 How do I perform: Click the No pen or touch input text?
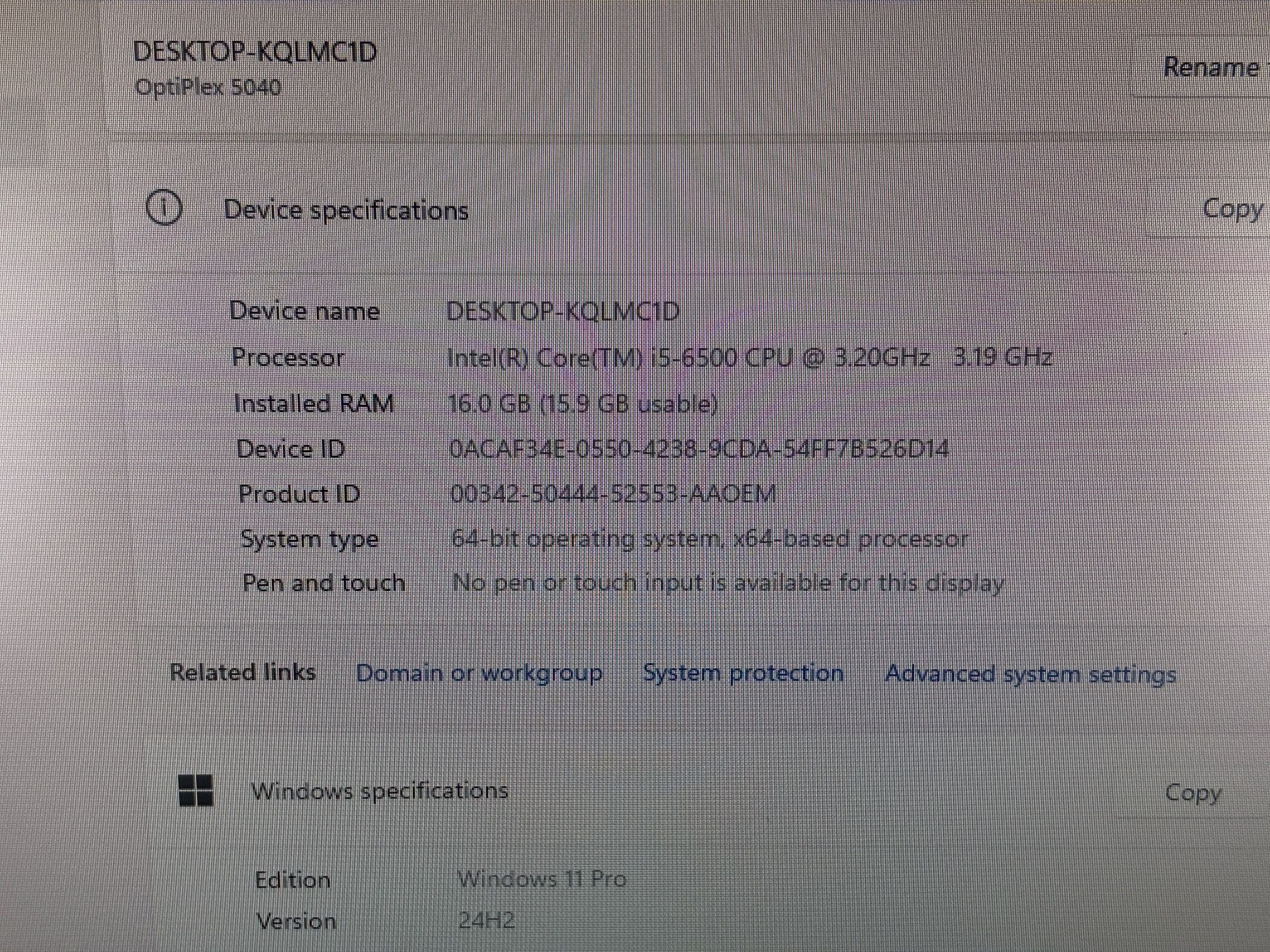(x=728, y=584)
